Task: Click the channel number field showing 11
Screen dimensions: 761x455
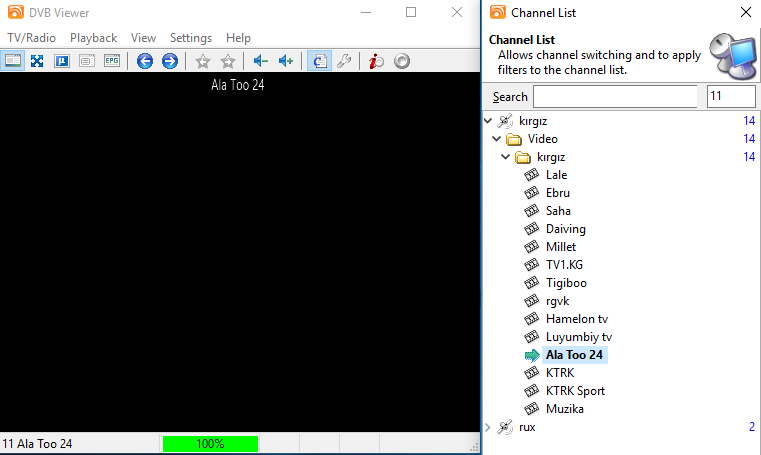Action: tap(731, 97)
